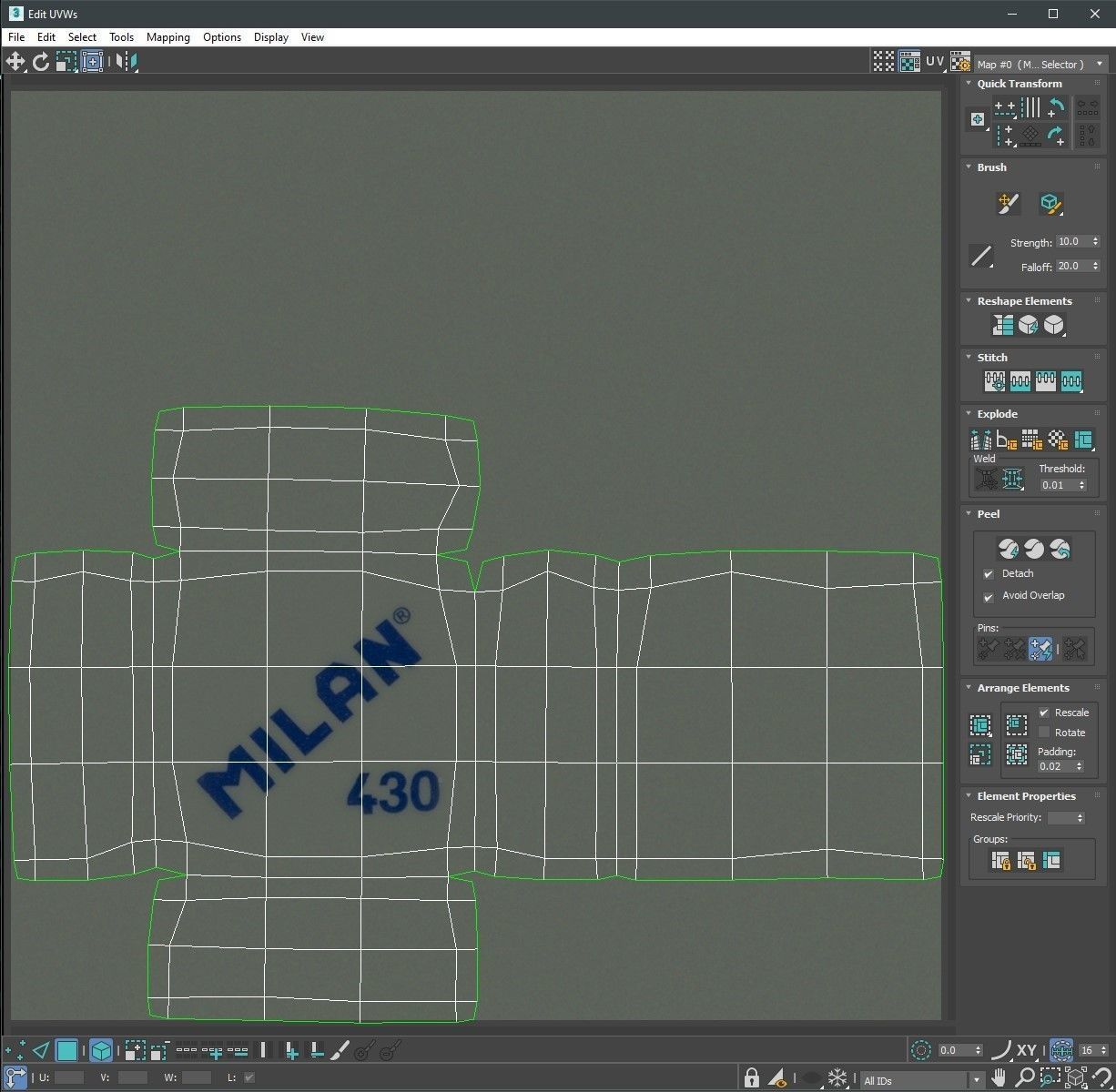This screenshot has height=1092, width=1116.
Task: Activate the Freeform Mode tool
Action: point(92,61)
